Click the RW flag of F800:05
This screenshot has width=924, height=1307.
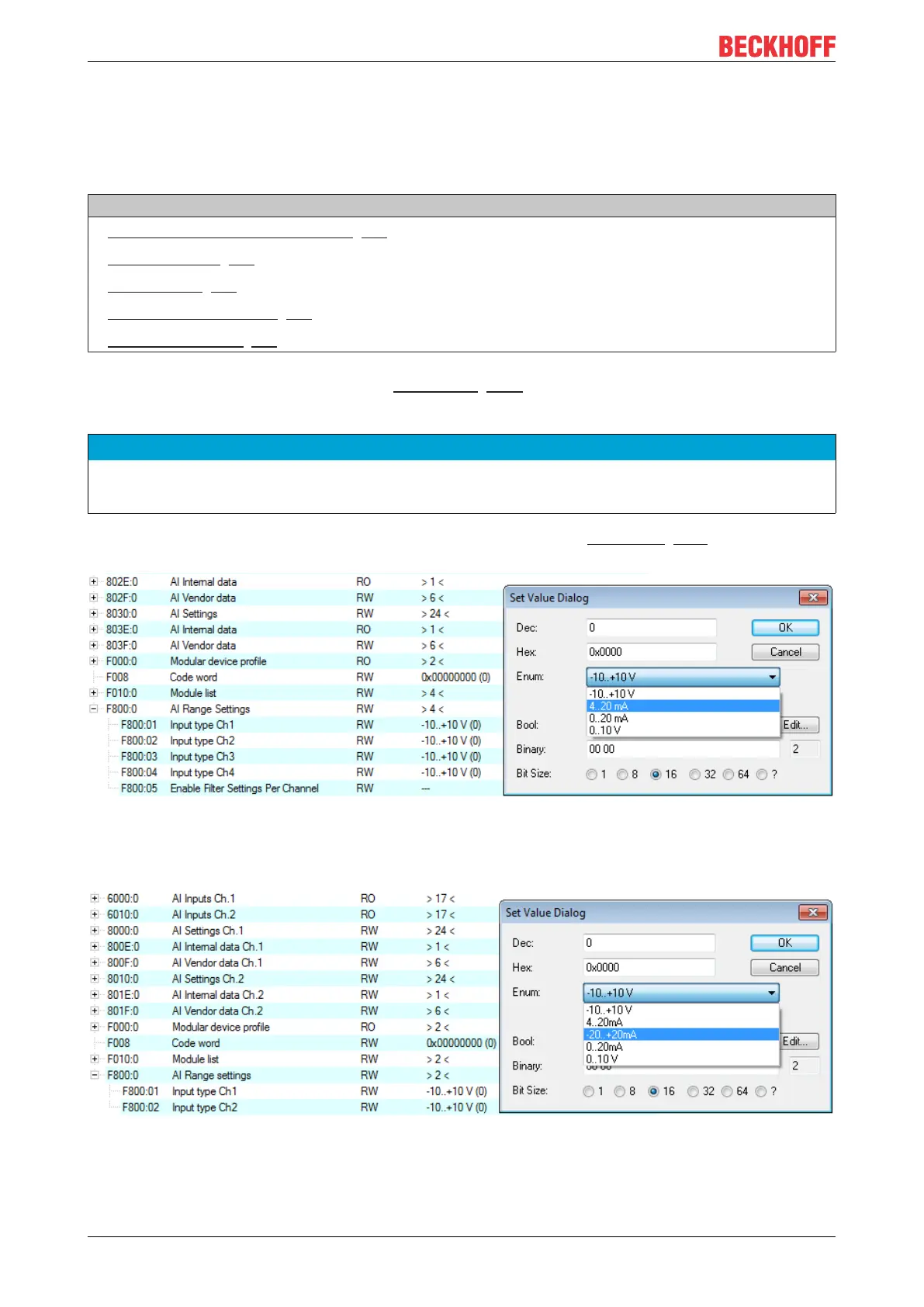click(365, 789)
